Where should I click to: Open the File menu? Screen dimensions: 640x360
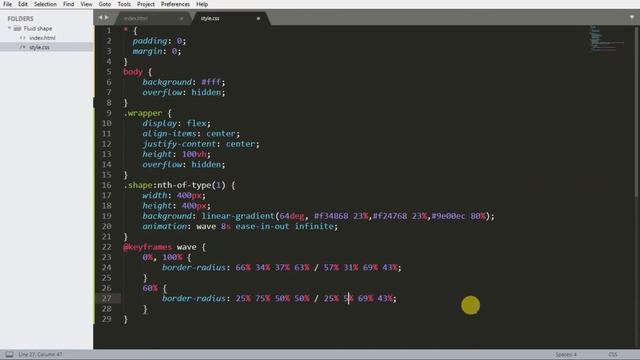pyautogui.click(x=7, y=4)
